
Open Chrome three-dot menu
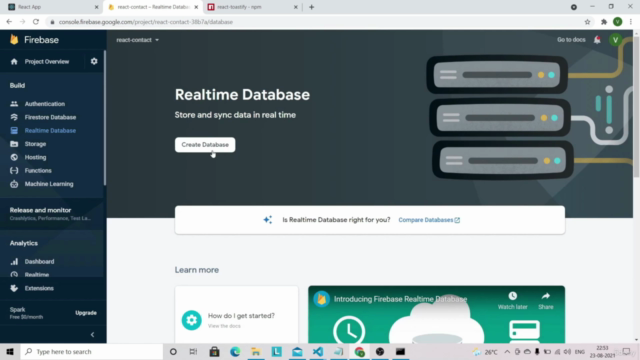click(631, 22)
